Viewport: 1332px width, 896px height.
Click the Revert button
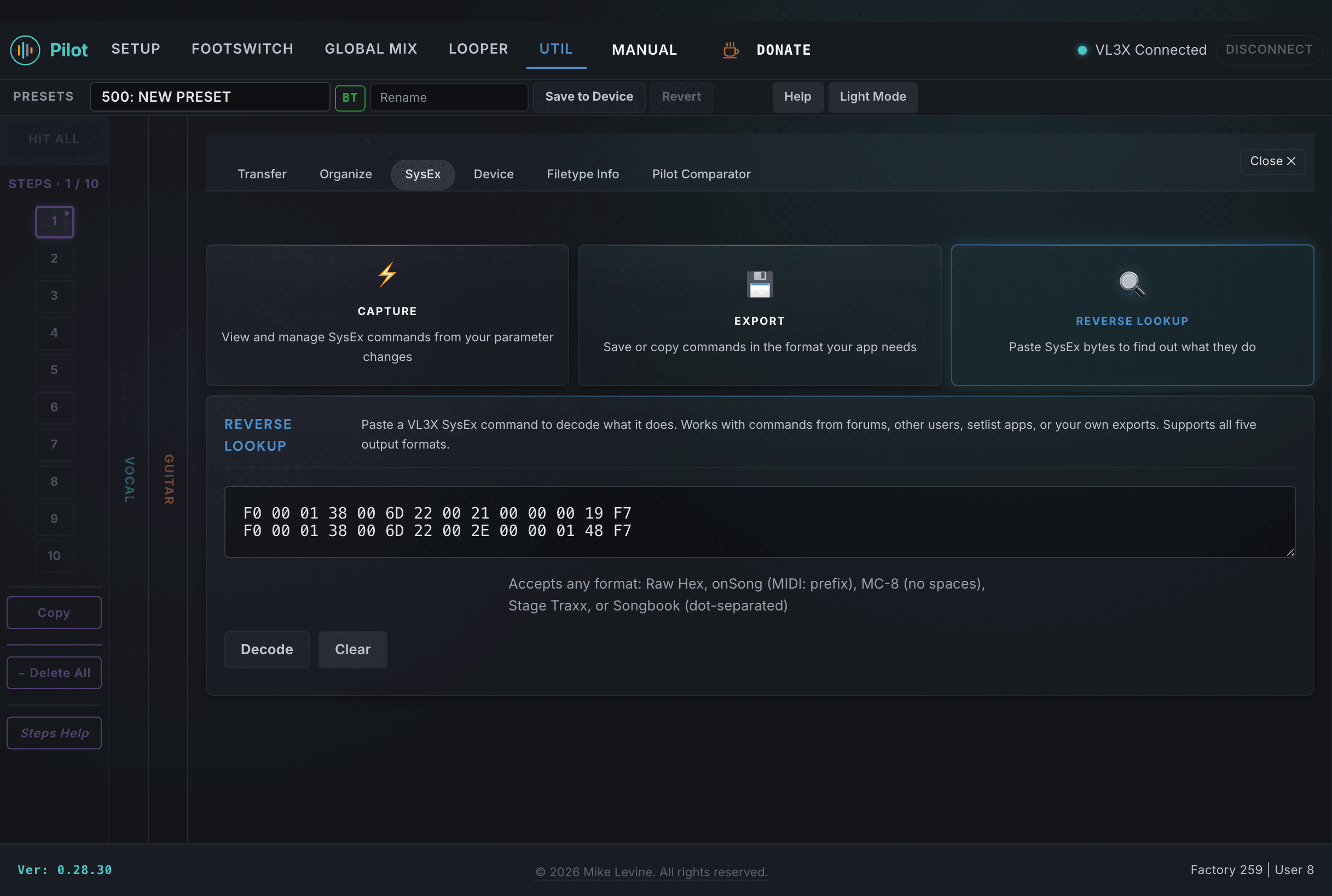[x=681, y=97]
